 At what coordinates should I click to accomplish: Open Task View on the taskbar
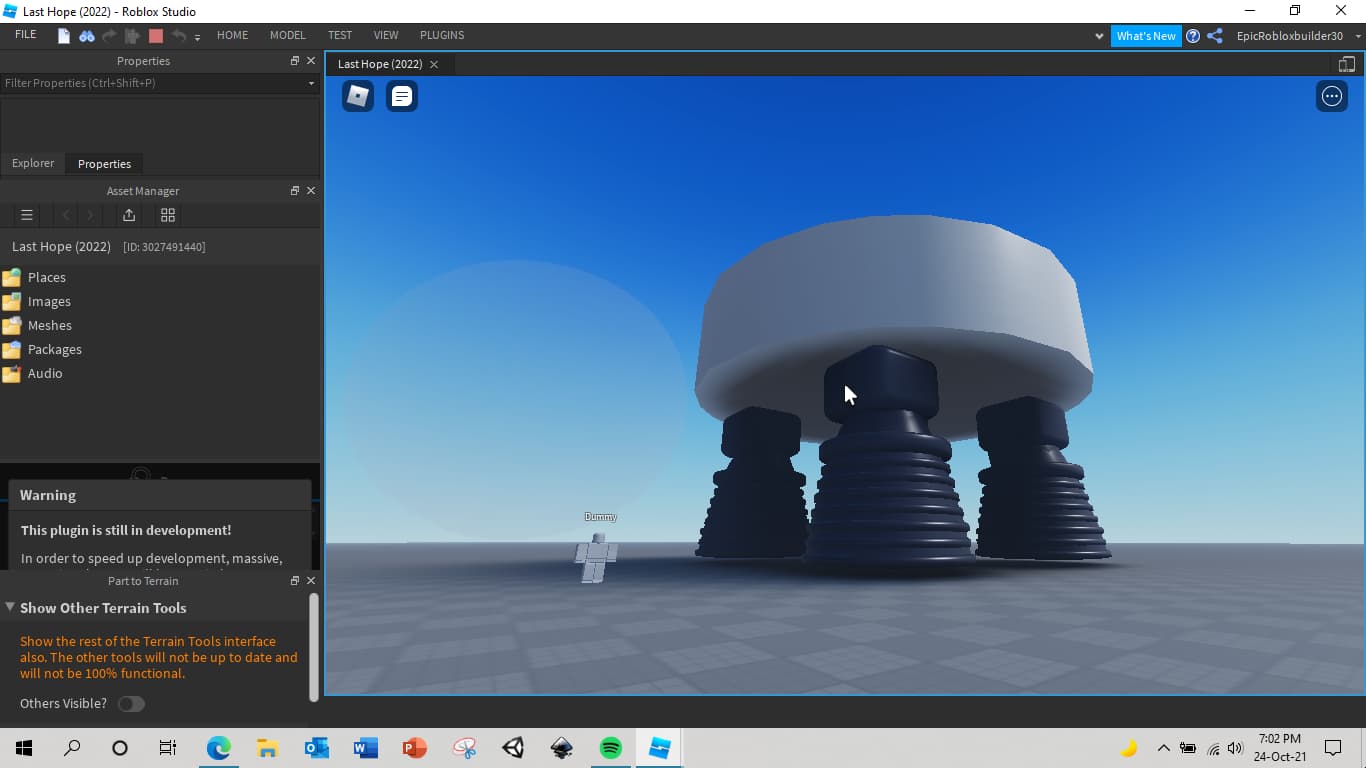[x=168, y=748]
